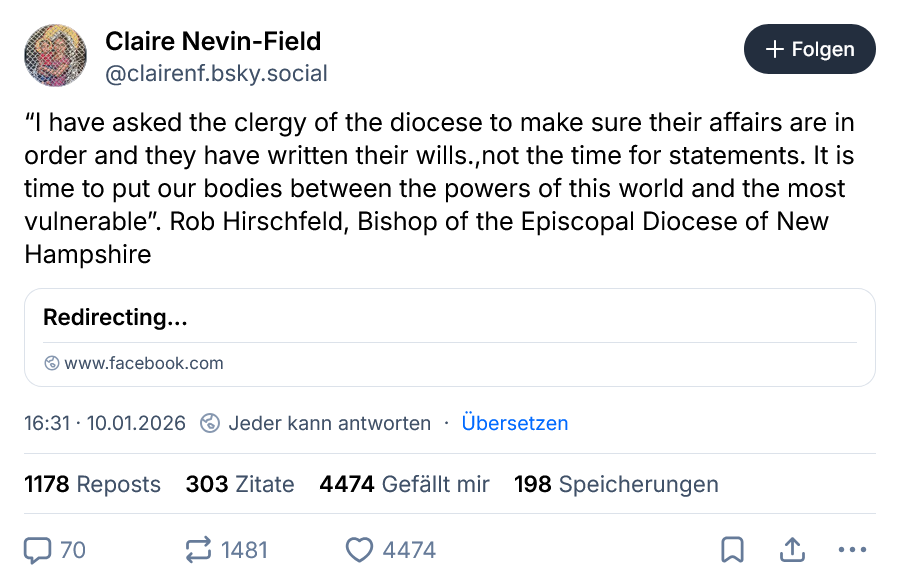
Task: Click the Claire Nevin-Field display name
Action: (213, 41)
